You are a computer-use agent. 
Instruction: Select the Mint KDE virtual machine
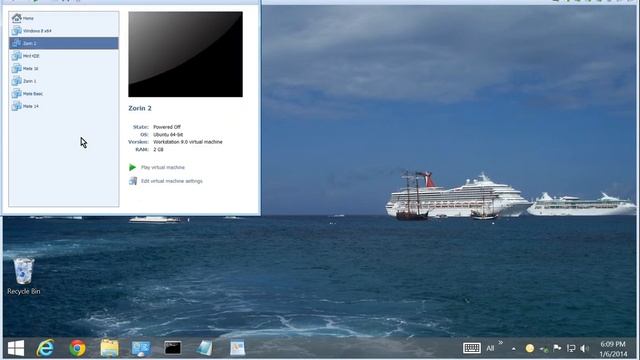point(64,56)
